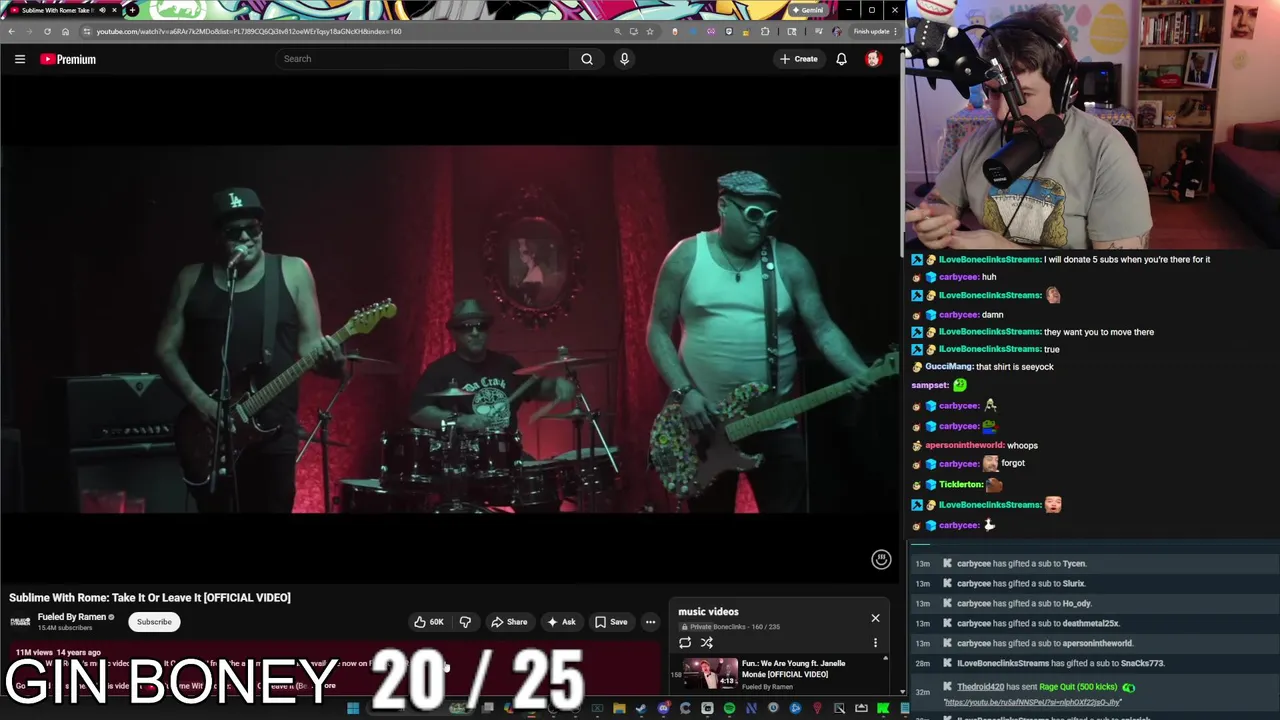Click sampset chat username
The image size is (1280, 720).
click(x=930, y=386)
